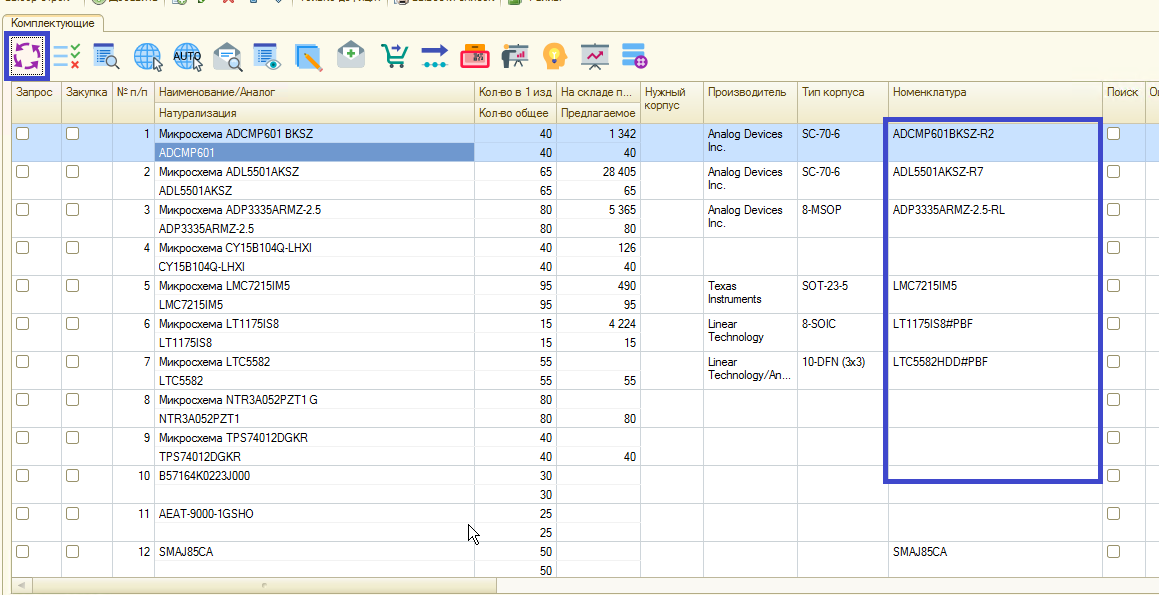Click the shopping cart icon in toolbar
This screenshot has height=595, width=1159.
tap(394, 56)
